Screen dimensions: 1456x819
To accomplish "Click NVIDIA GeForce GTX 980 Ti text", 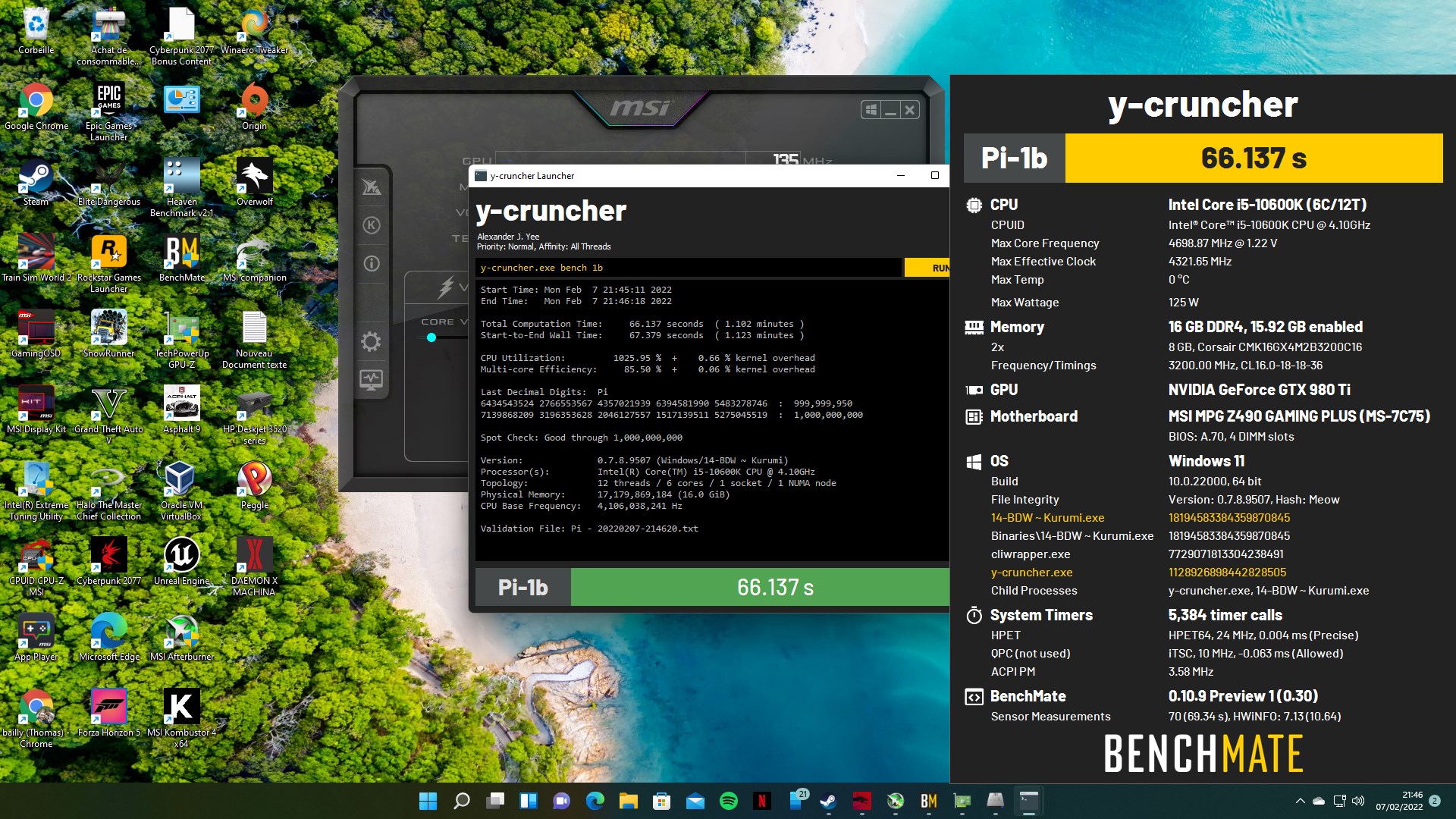I will [1259, 389].
